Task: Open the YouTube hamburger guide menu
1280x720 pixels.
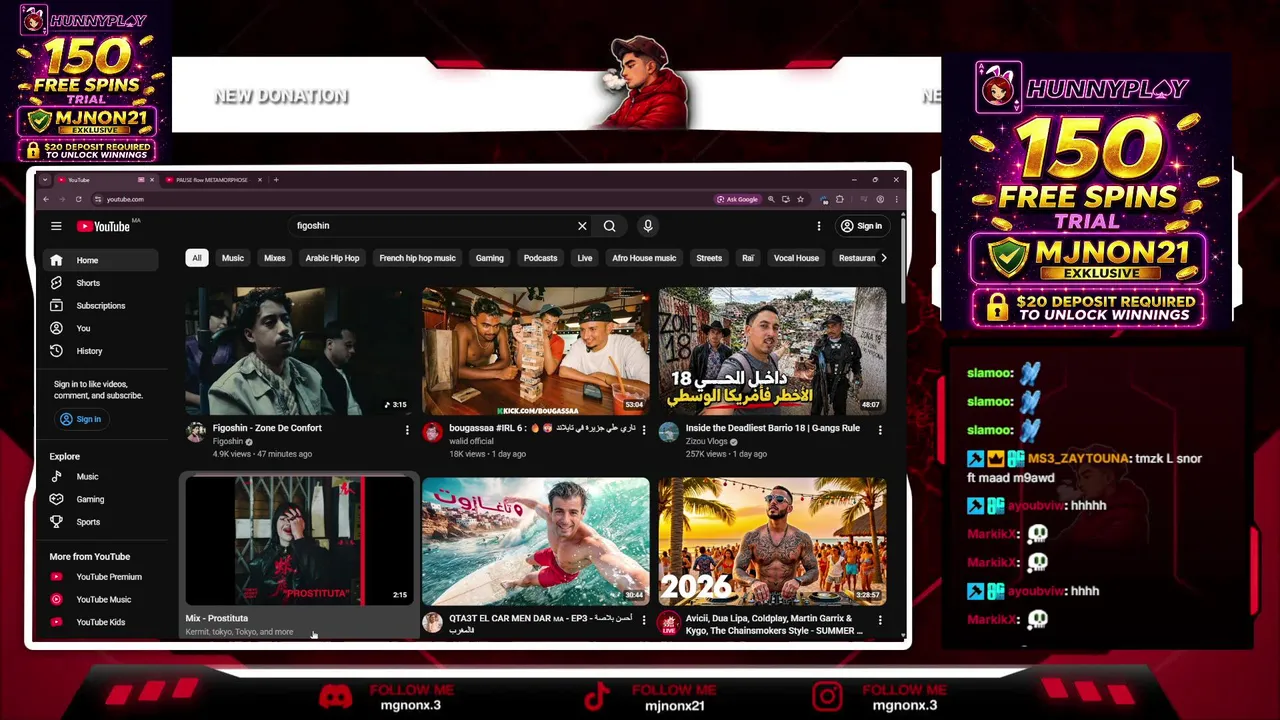Action: tap(56, 226)
